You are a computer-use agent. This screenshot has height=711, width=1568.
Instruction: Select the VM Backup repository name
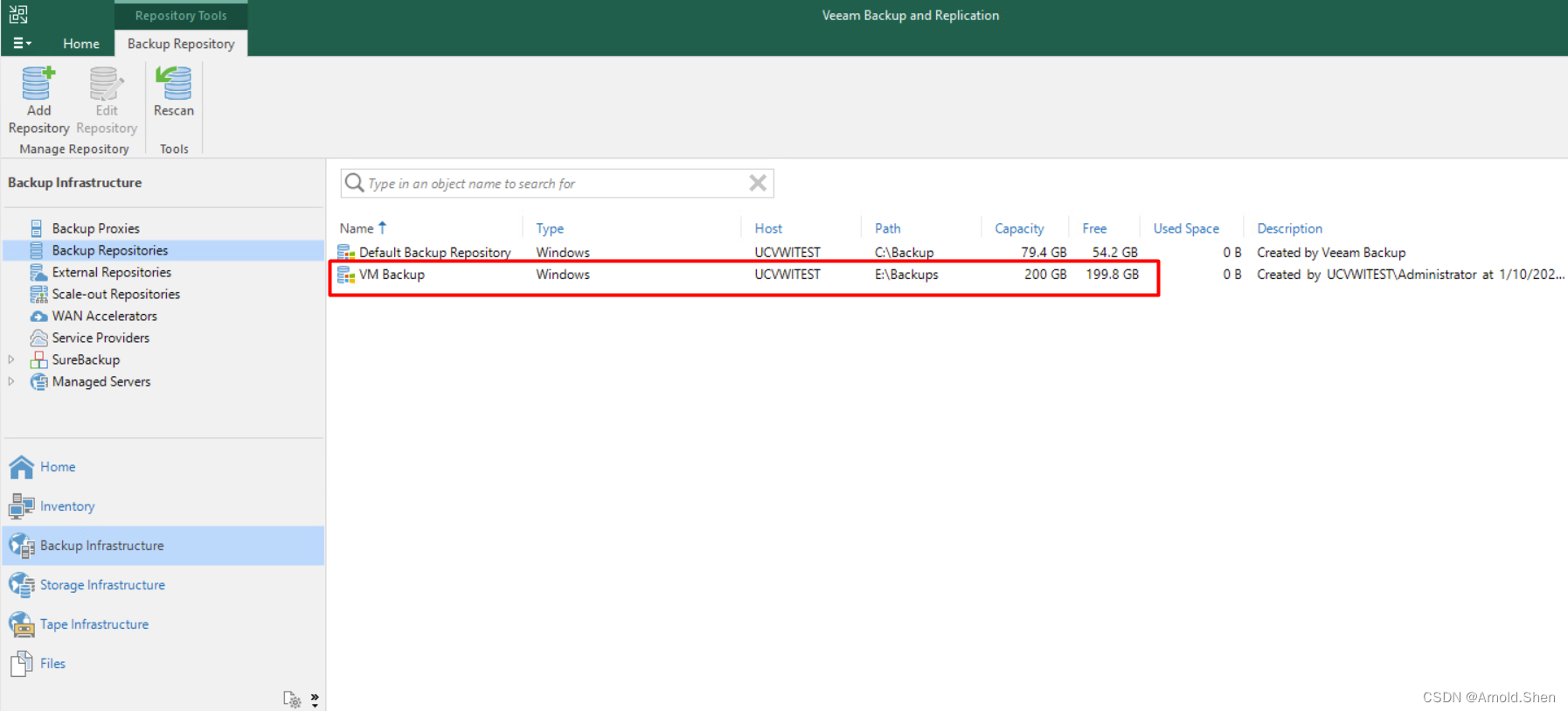click(392, 275)
